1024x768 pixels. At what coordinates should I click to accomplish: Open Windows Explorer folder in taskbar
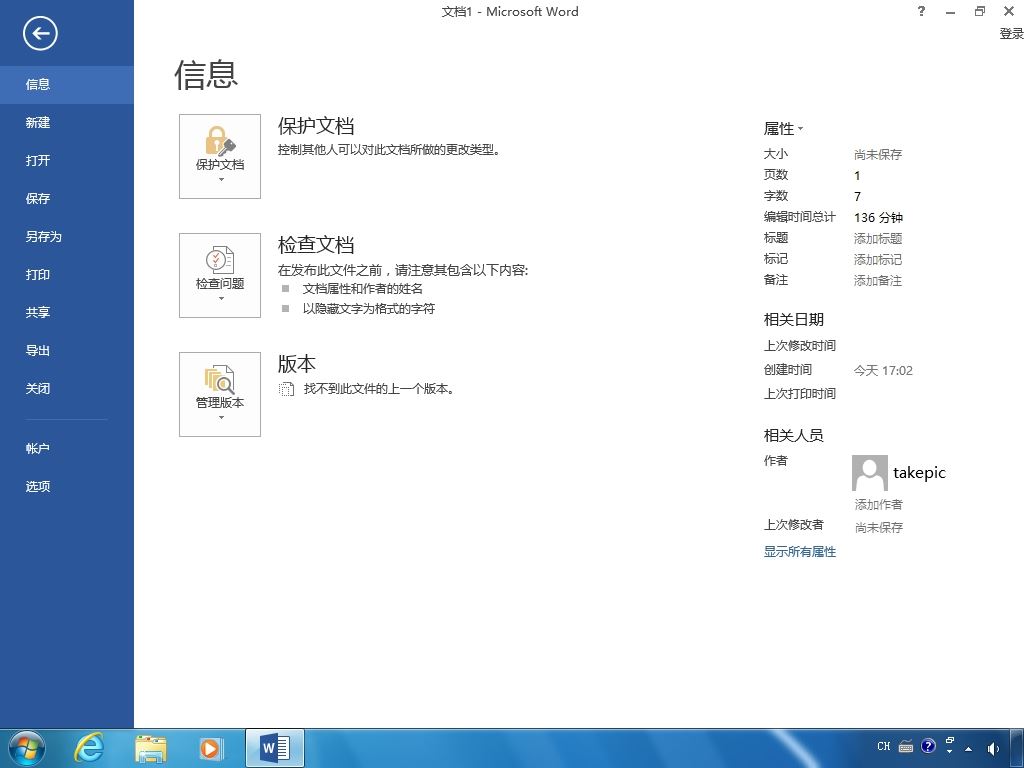click(x=150, y=748)
